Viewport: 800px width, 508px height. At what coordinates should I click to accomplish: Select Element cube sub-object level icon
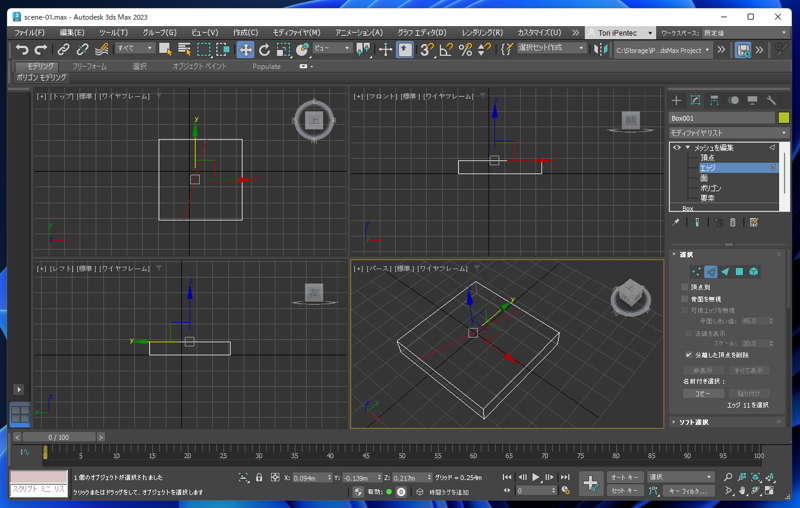754,272
